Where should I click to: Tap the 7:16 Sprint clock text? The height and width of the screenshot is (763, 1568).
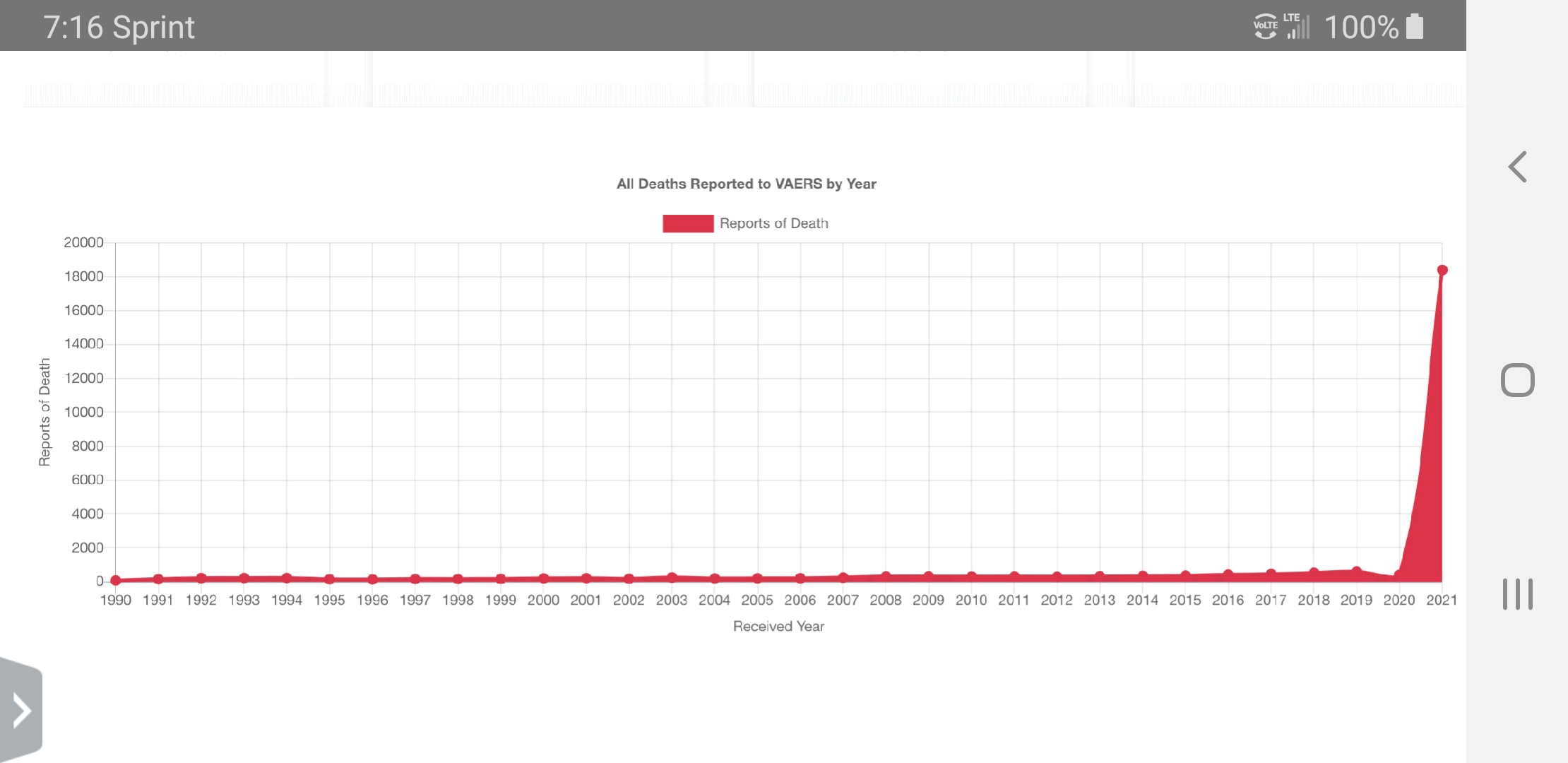[119, 27]
